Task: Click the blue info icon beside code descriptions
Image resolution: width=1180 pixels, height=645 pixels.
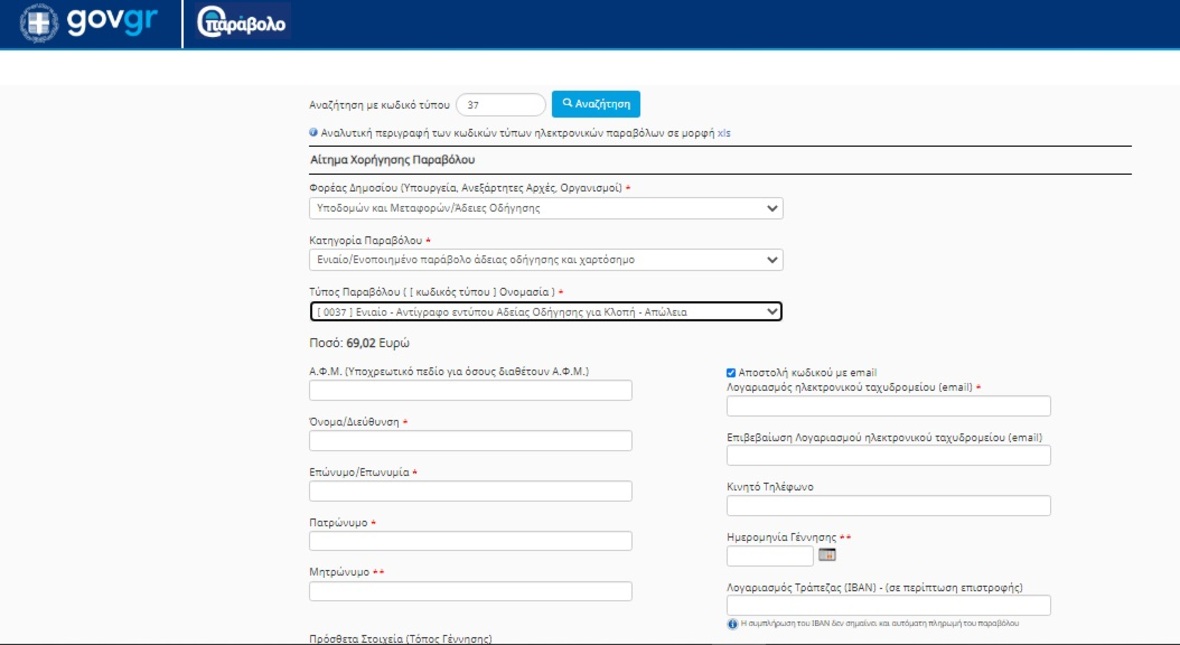Action: pyautogui.click(x=314, y=132)
